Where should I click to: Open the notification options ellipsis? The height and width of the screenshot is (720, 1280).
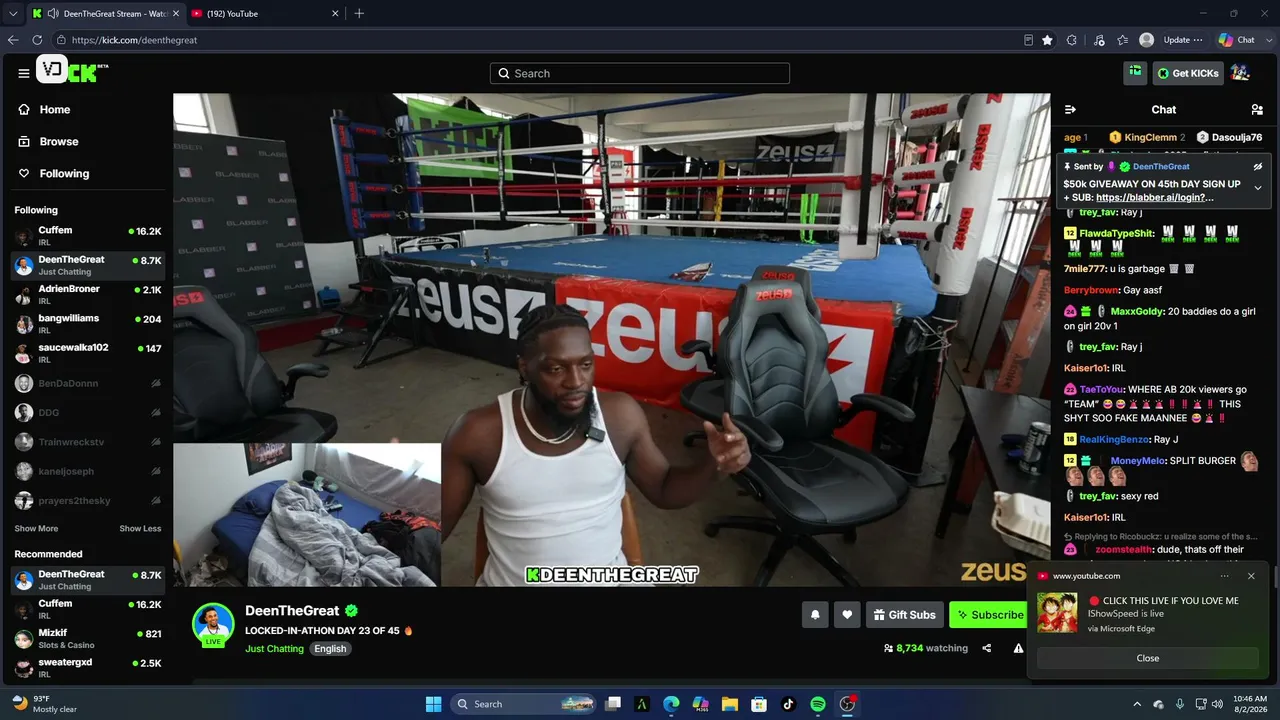tap(1224, 576)
